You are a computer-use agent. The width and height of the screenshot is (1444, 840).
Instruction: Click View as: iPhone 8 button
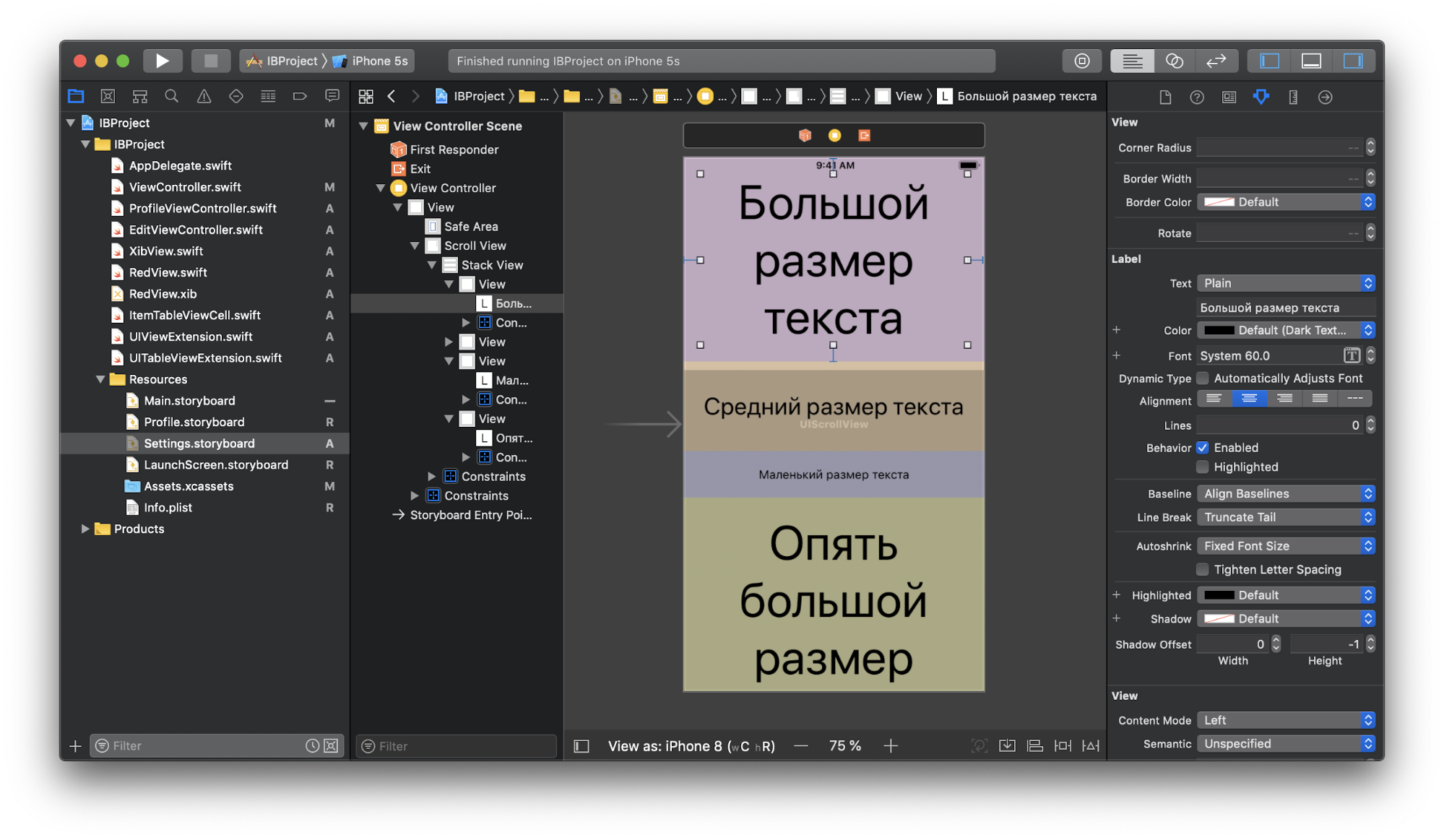[x=691, y=745]
